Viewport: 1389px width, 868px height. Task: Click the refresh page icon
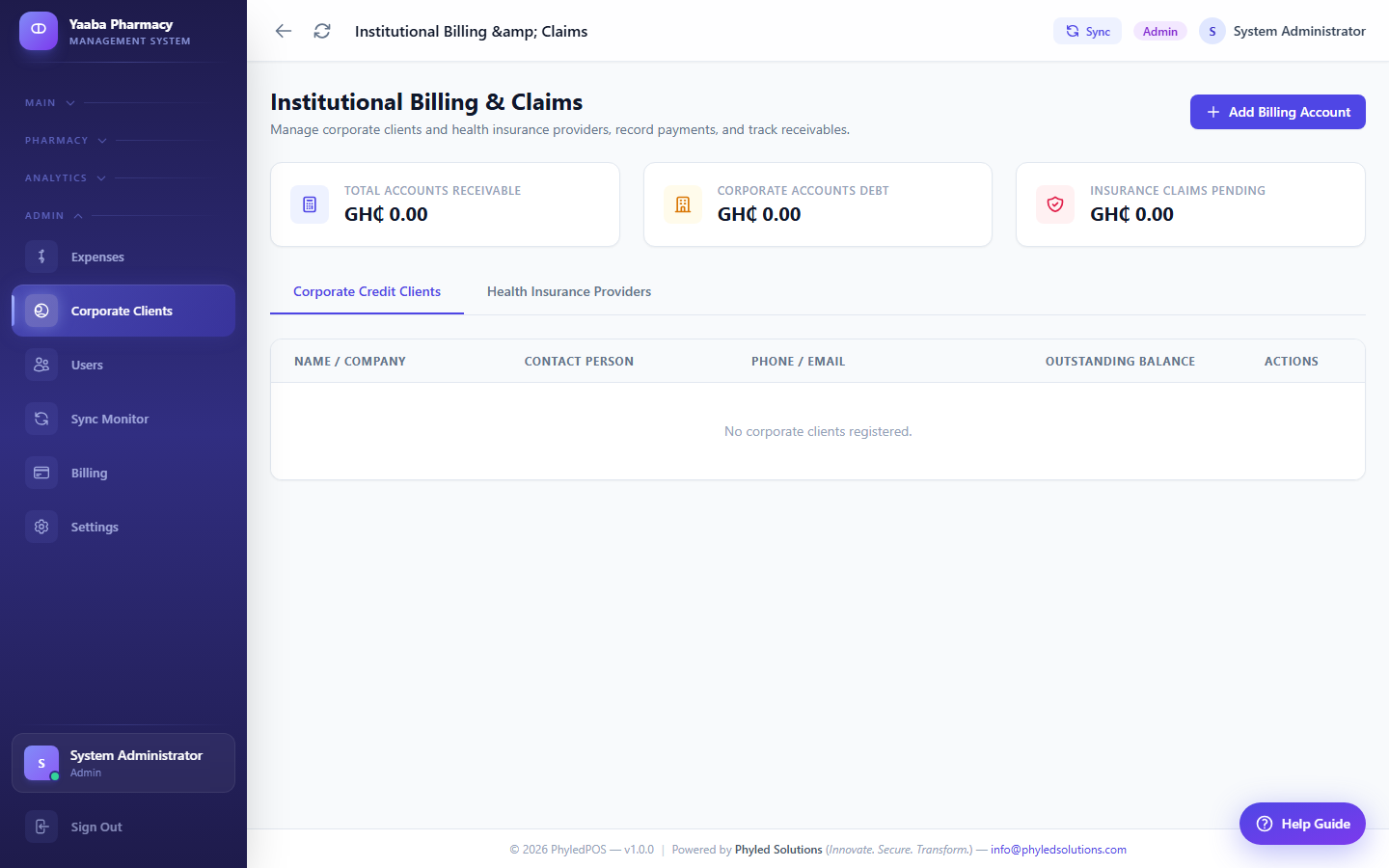click(322, 31)
